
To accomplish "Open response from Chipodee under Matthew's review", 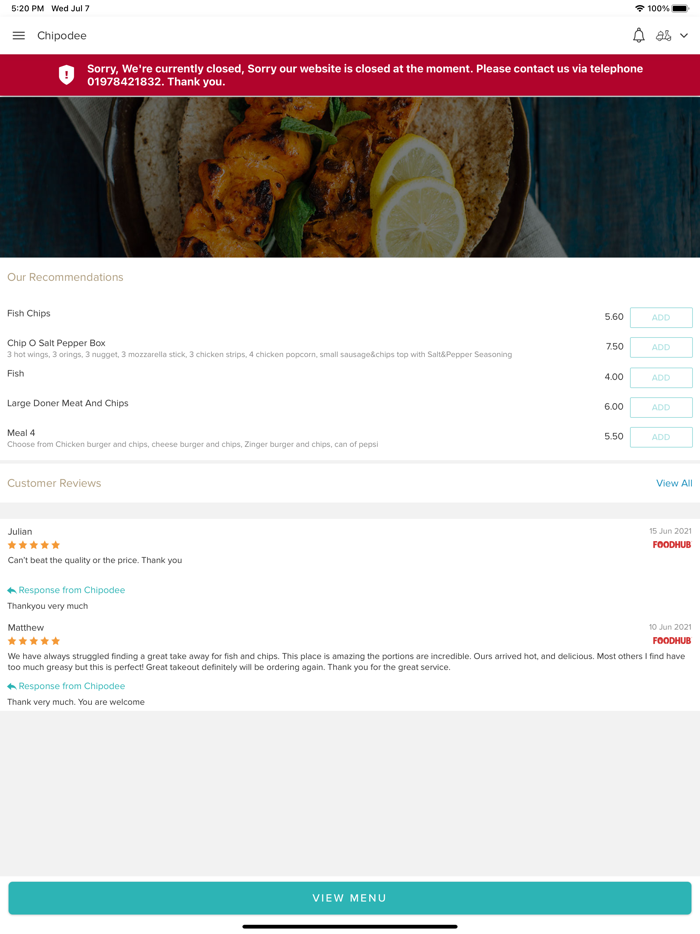I will (x=66, y=686).
